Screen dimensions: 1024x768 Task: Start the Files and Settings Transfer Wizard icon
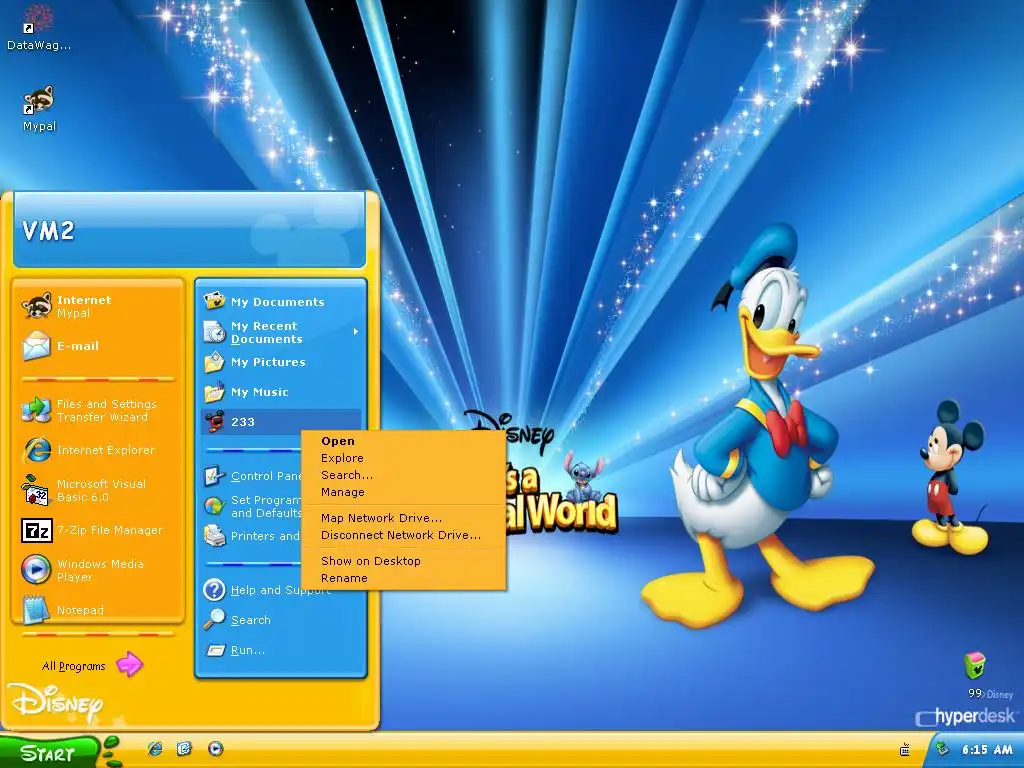pos(36,410)
